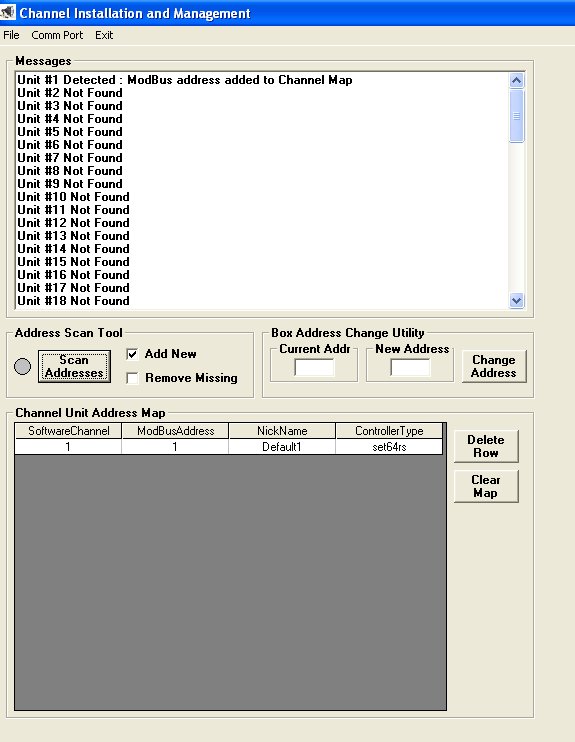Uncheck the Add New checkbox

[133, 354]
